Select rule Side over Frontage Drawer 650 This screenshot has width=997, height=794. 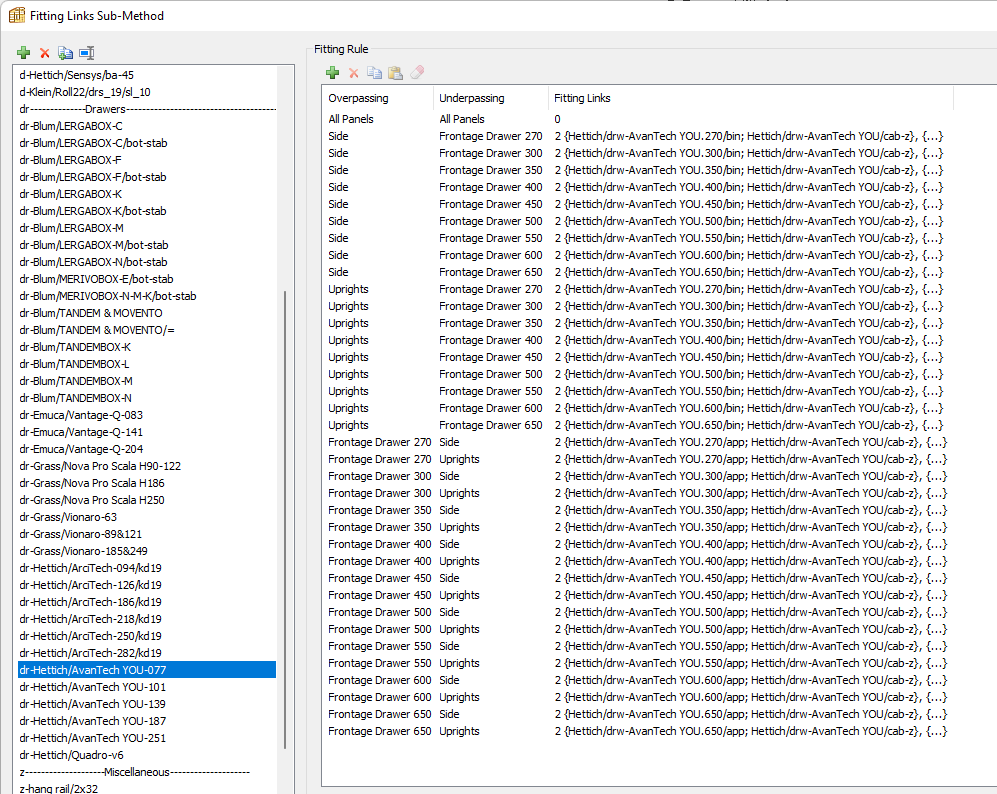(x=638, y=272)
